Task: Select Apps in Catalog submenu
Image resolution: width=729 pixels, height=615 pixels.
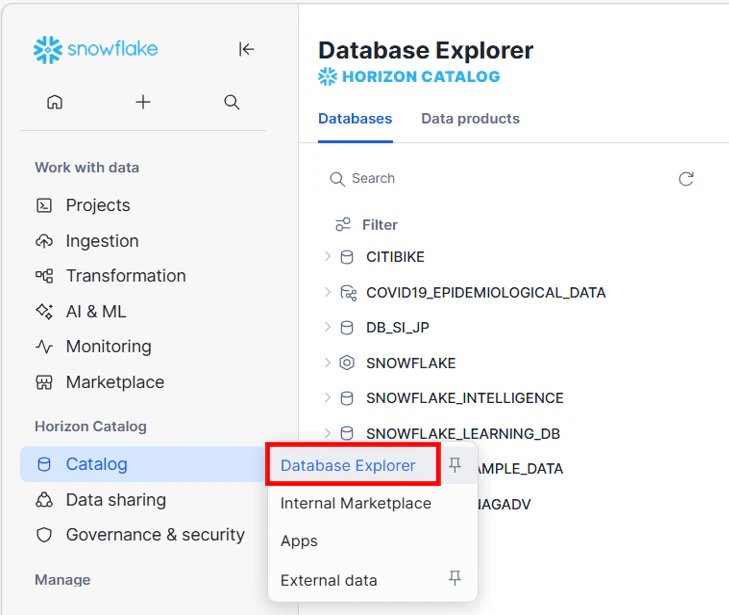Action: [x=299, y=542]
